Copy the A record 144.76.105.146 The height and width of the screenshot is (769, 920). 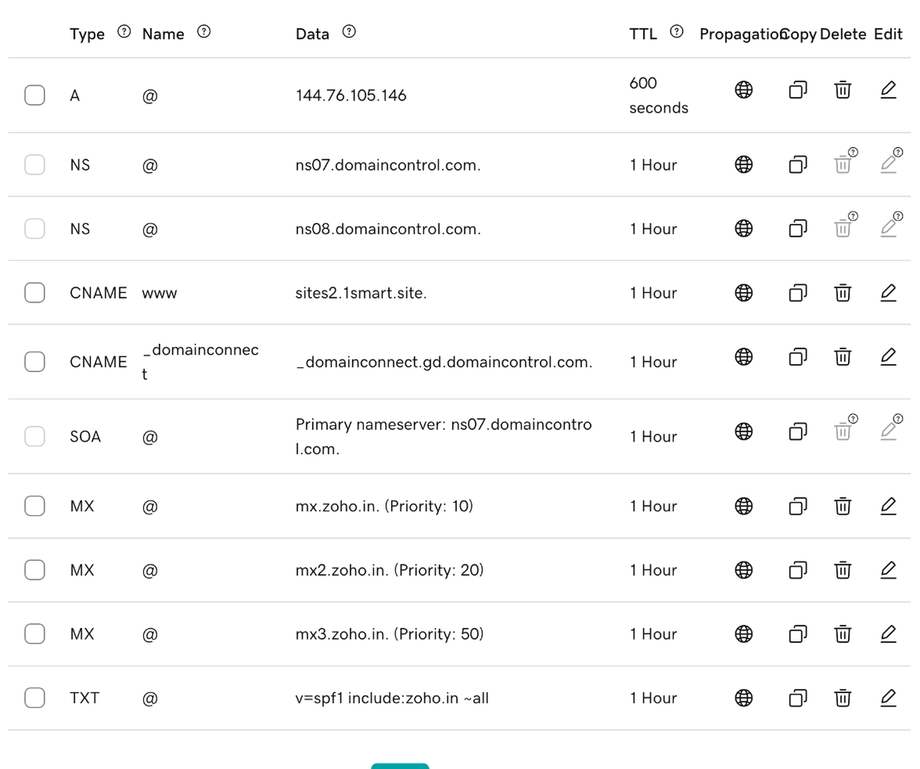tap(797, 90)
